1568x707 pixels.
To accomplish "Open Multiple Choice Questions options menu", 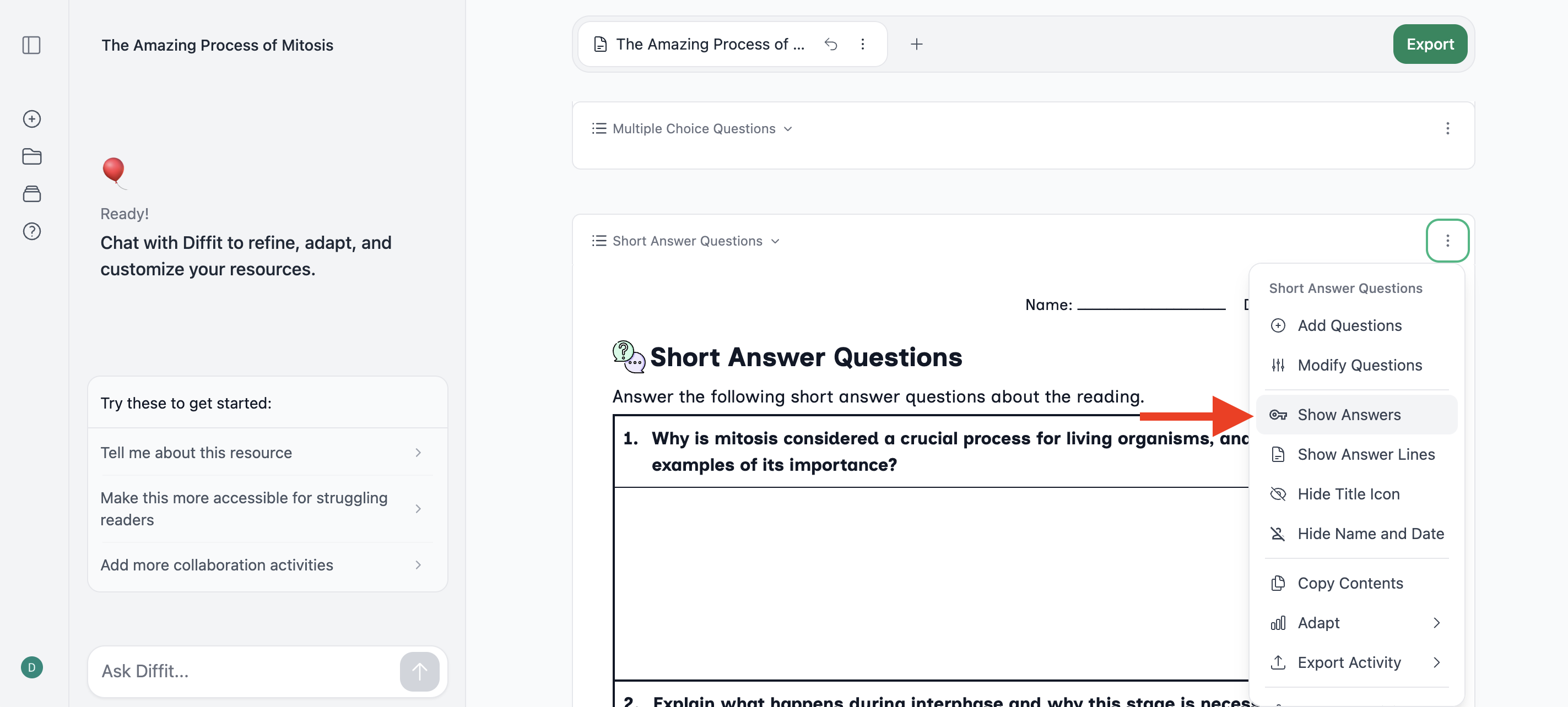I will (x=1447, y=128).
